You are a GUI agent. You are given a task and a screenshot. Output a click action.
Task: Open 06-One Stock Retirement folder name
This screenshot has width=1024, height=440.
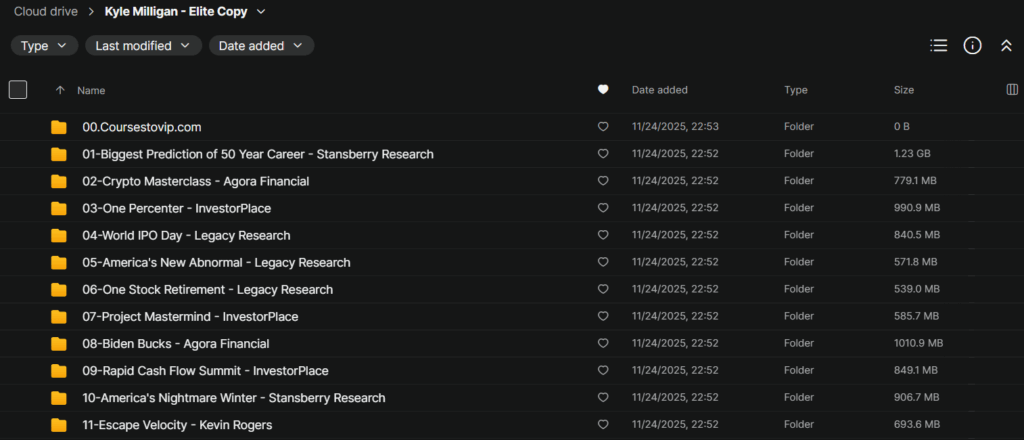(207, 290)
